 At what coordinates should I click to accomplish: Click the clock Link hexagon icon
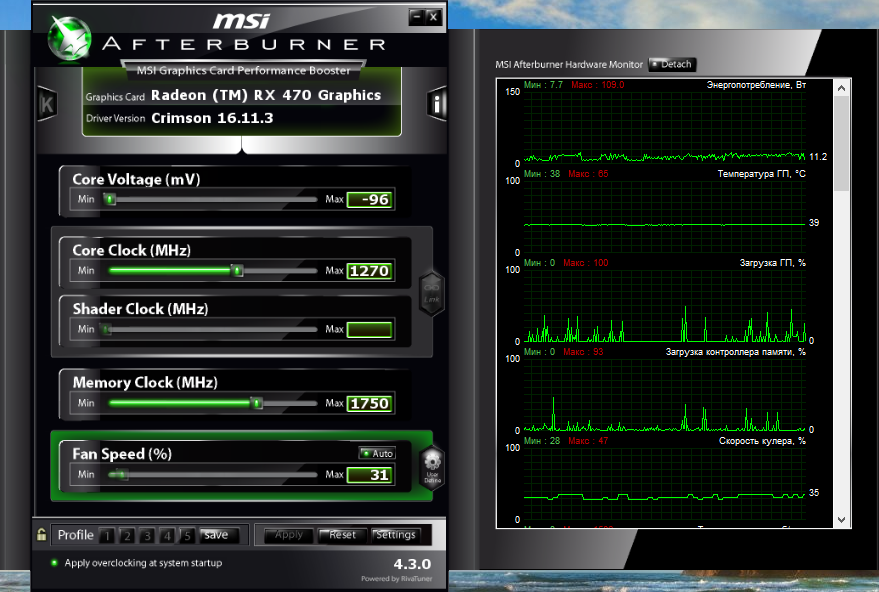tap(432, 294)
